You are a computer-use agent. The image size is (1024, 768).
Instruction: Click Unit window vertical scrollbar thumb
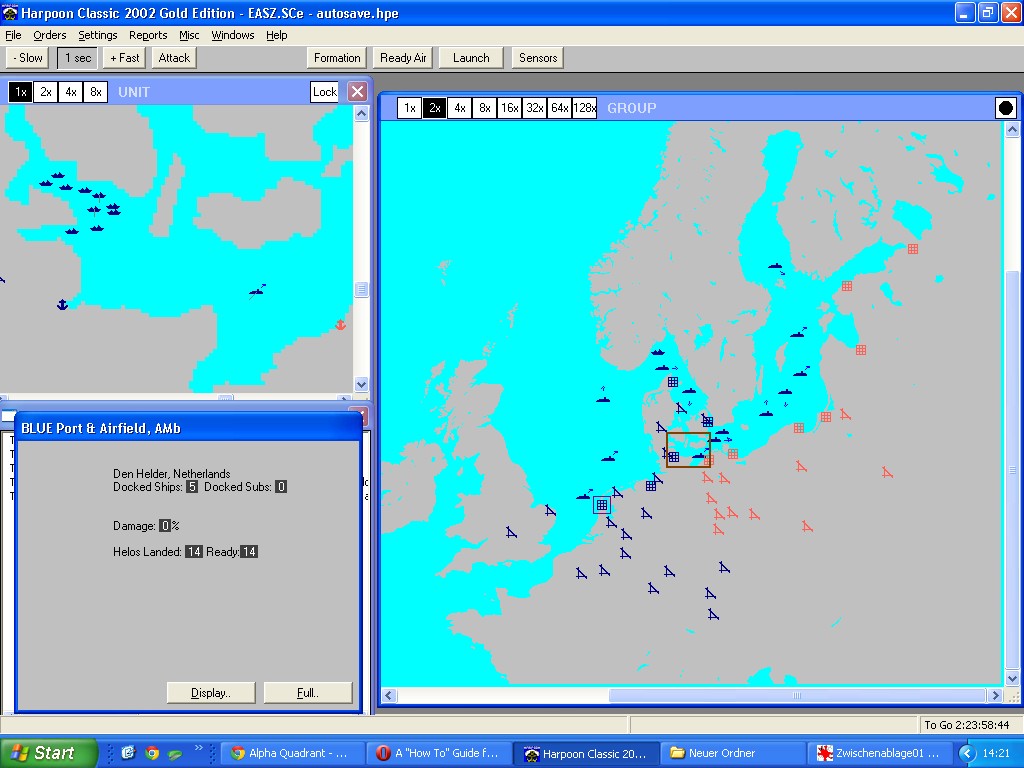(362, 289)
